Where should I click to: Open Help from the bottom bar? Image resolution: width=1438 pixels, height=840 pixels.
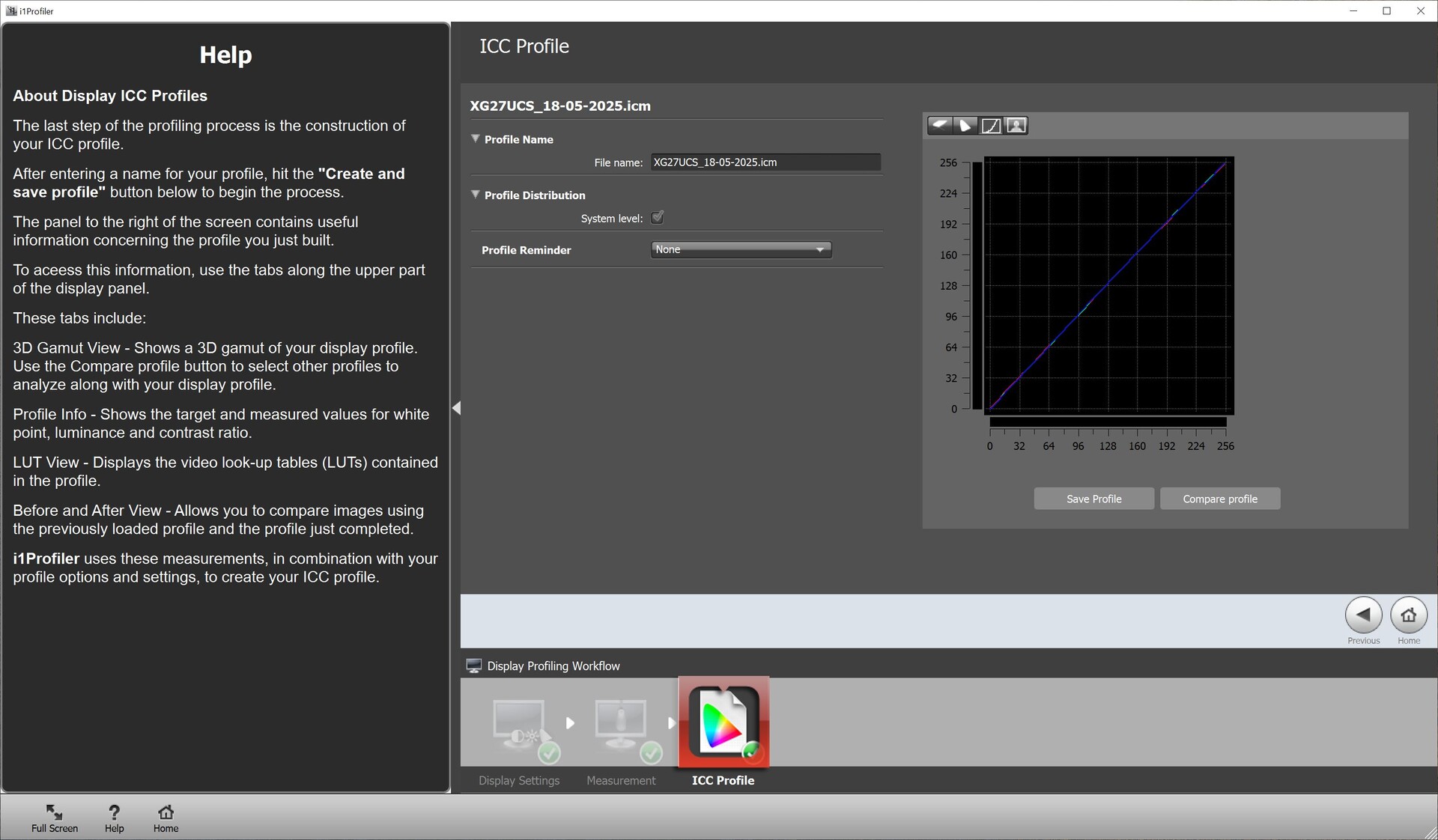coord(114,818)
